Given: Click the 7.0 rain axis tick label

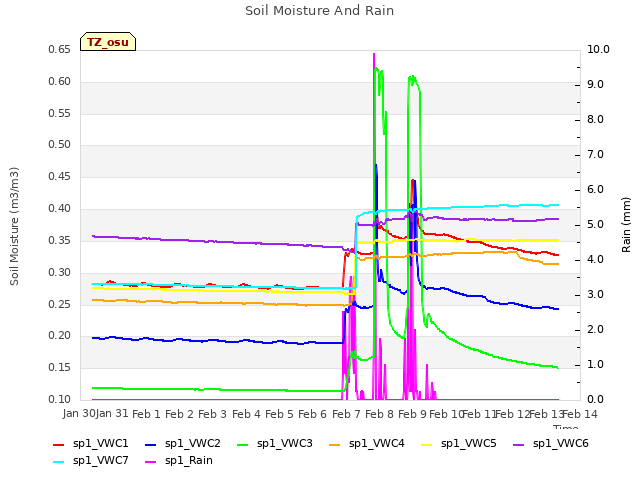Looking at the screenshot, I should click(x=595, y=154).
